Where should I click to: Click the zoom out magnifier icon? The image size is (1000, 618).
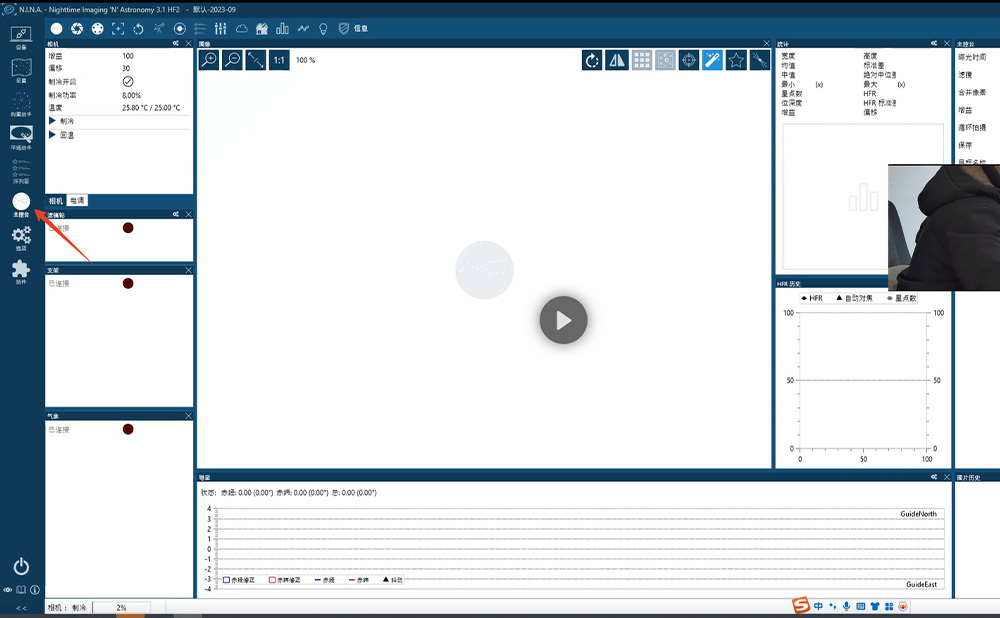(232, 60)
